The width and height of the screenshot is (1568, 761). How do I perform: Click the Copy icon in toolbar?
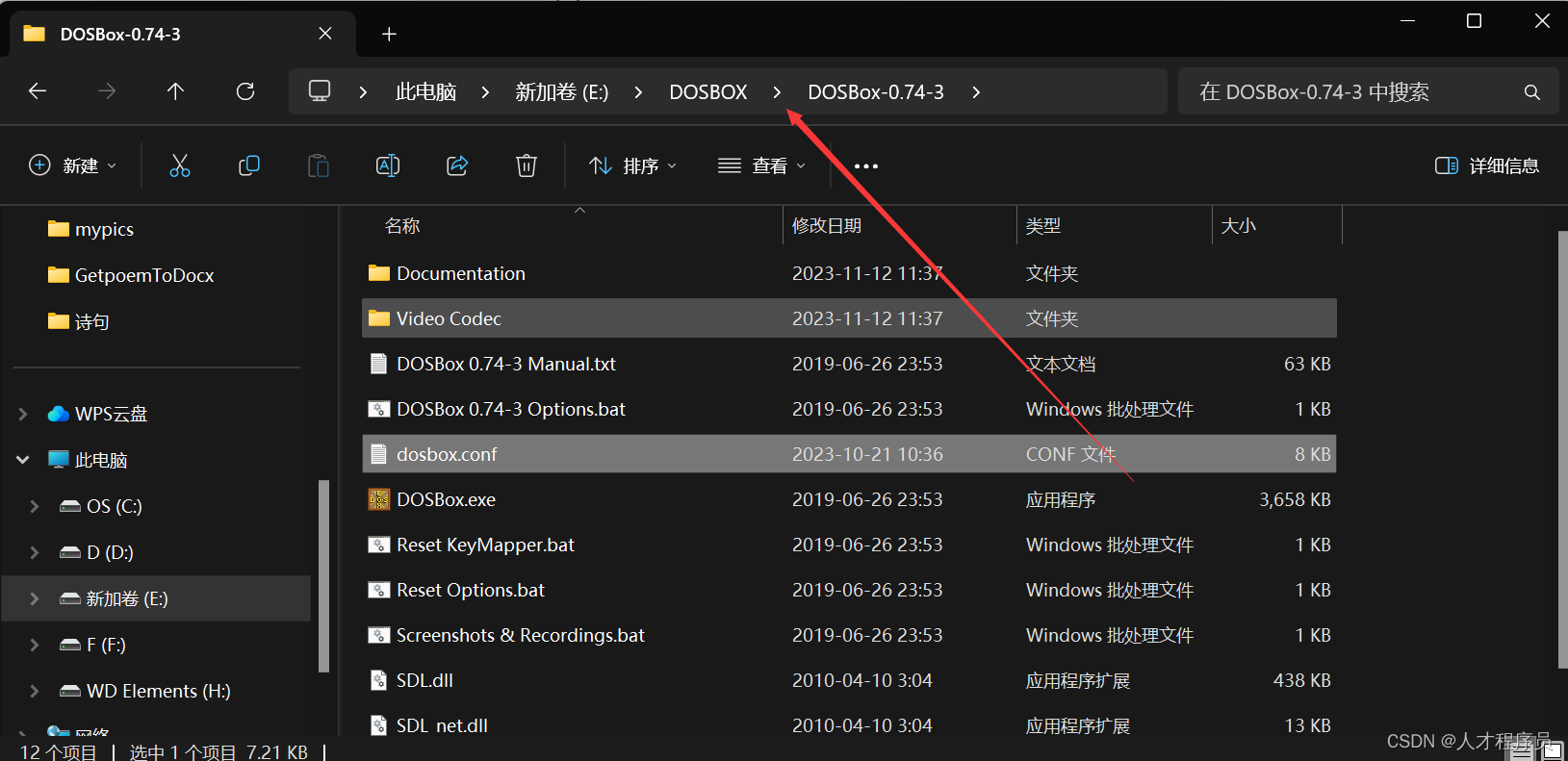pos(249,165)
